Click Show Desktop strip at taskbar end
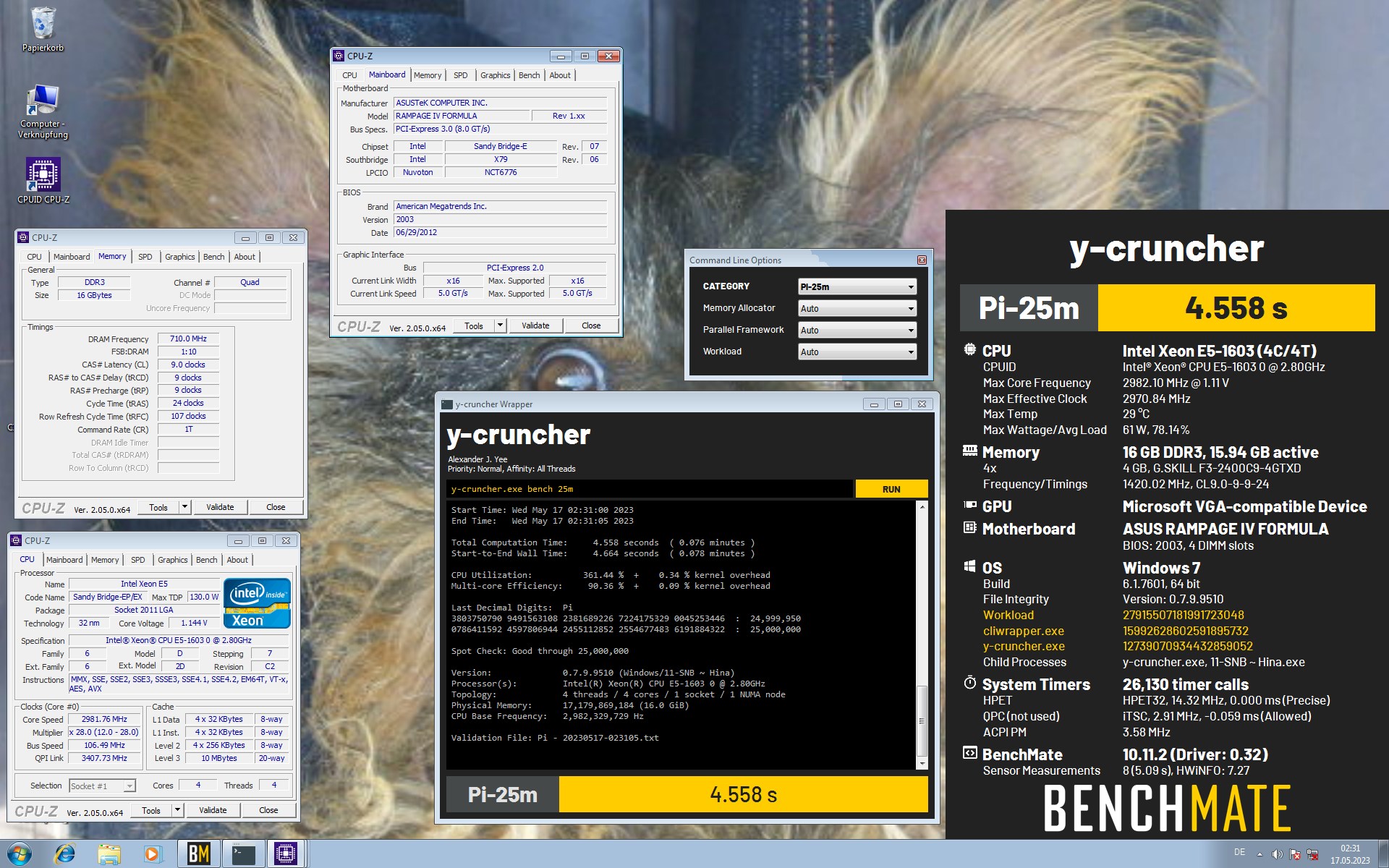Image resolution: width=1389 pixels, height=868 pixels. point(1383,854)
